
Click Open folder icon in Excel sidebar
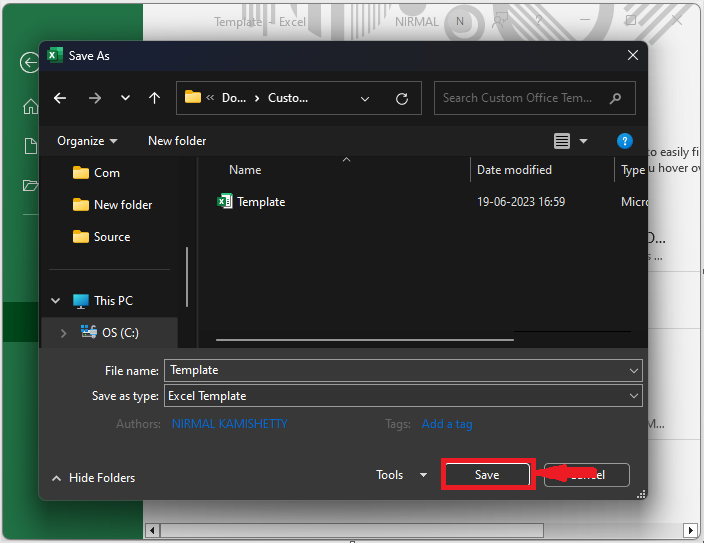31,185
